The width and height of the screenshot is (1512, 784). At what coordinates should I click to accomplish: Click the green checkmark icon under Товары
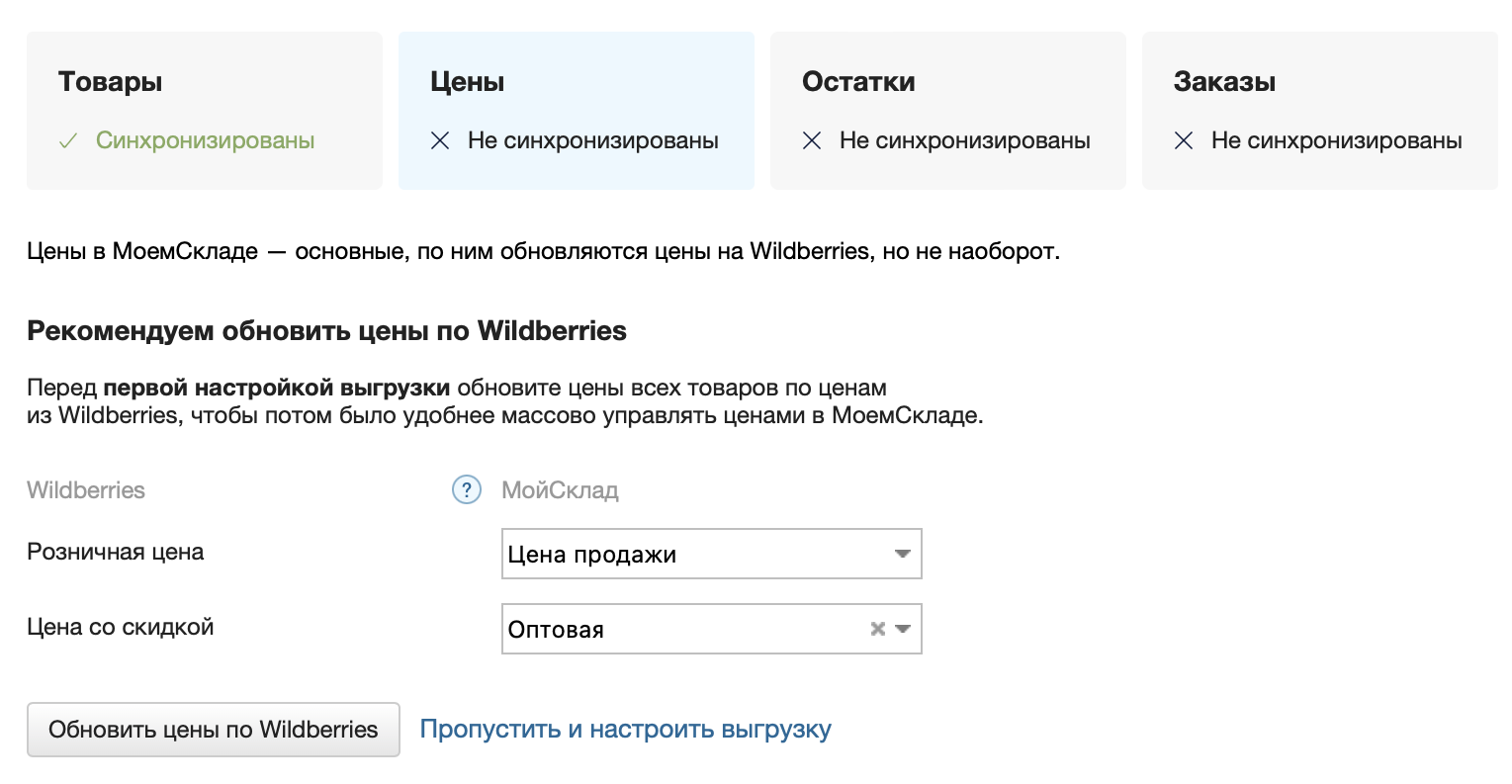(x=68, y=141)
